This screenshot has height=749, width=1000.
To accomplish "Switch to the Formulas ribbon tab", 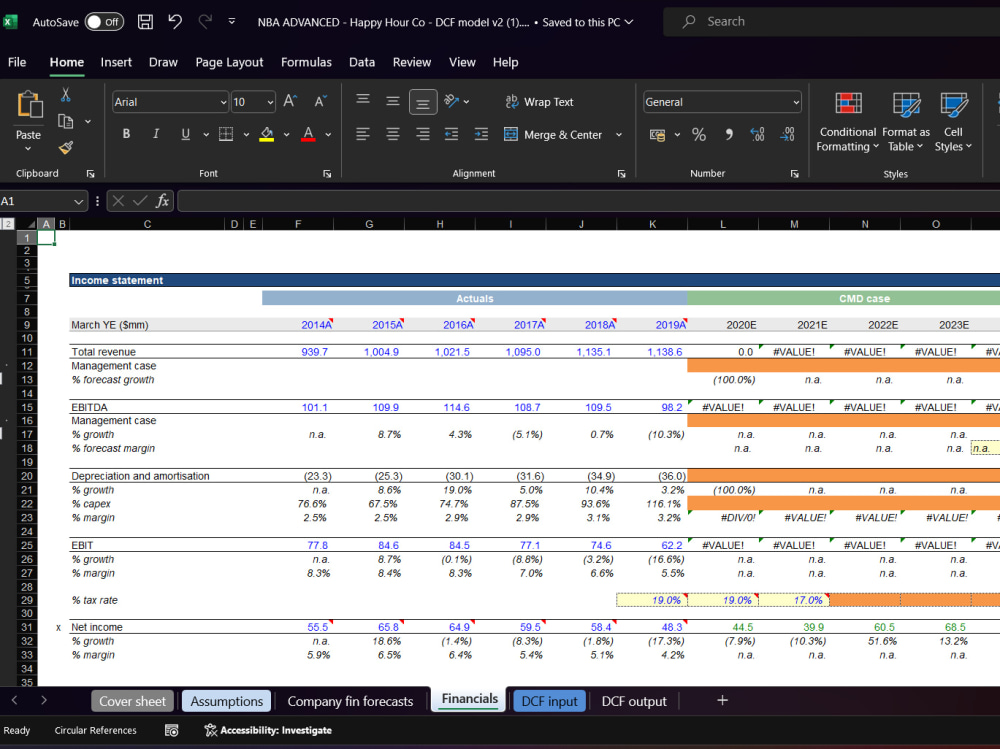I will pyautogui.click(x=306, y=62).
